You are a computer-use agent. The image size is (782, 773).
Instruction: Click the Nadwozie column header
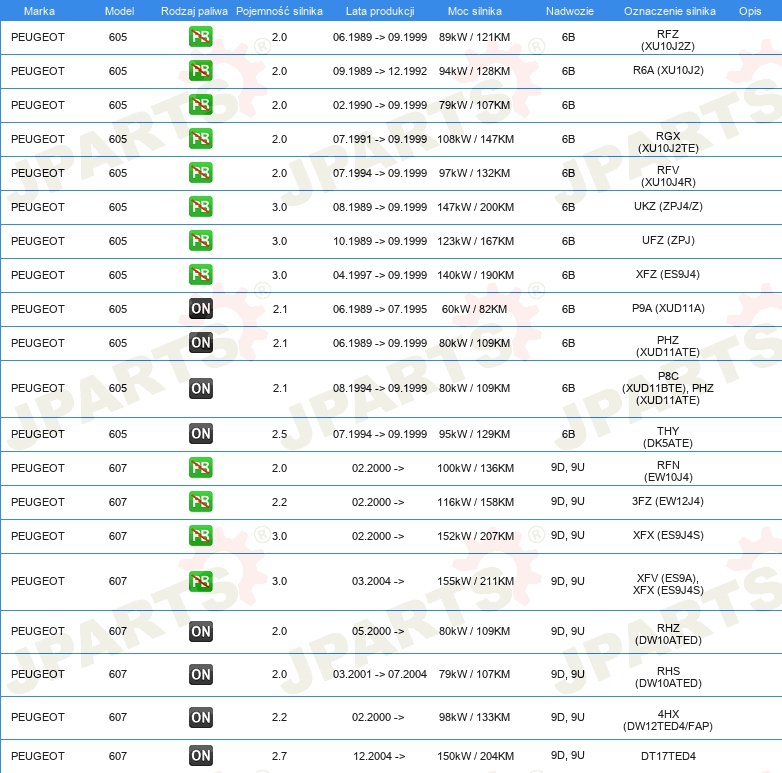[x=570, y=11]
